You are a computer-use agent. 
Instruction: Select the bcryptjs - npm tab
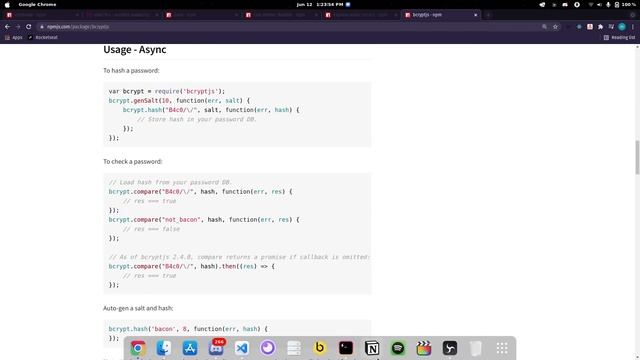coord(441,15)
